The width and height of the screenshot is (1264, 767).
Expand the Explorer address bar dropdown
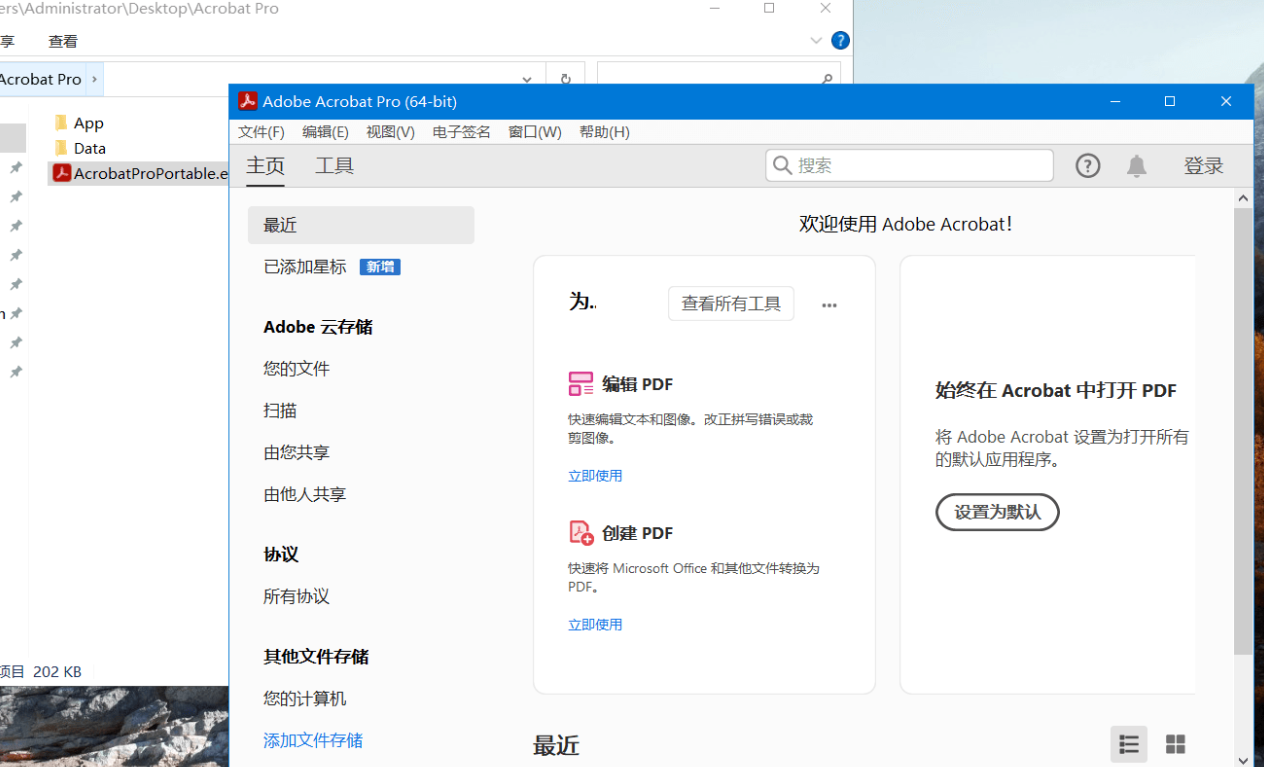[x=527, y=79]
